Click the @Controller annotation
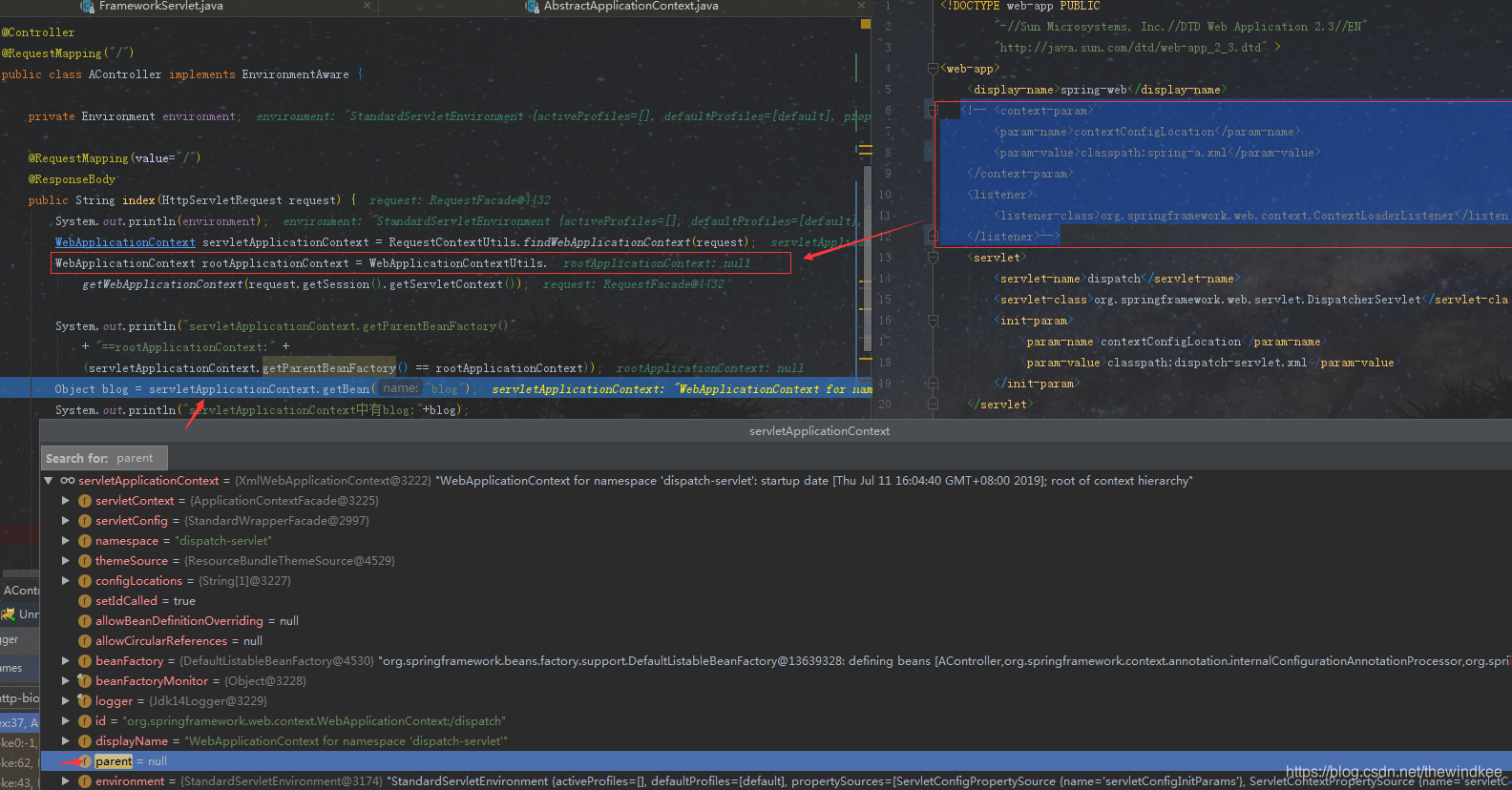Image resolution: width=1512 pixels, height=790 pixels. coord(38,32)
